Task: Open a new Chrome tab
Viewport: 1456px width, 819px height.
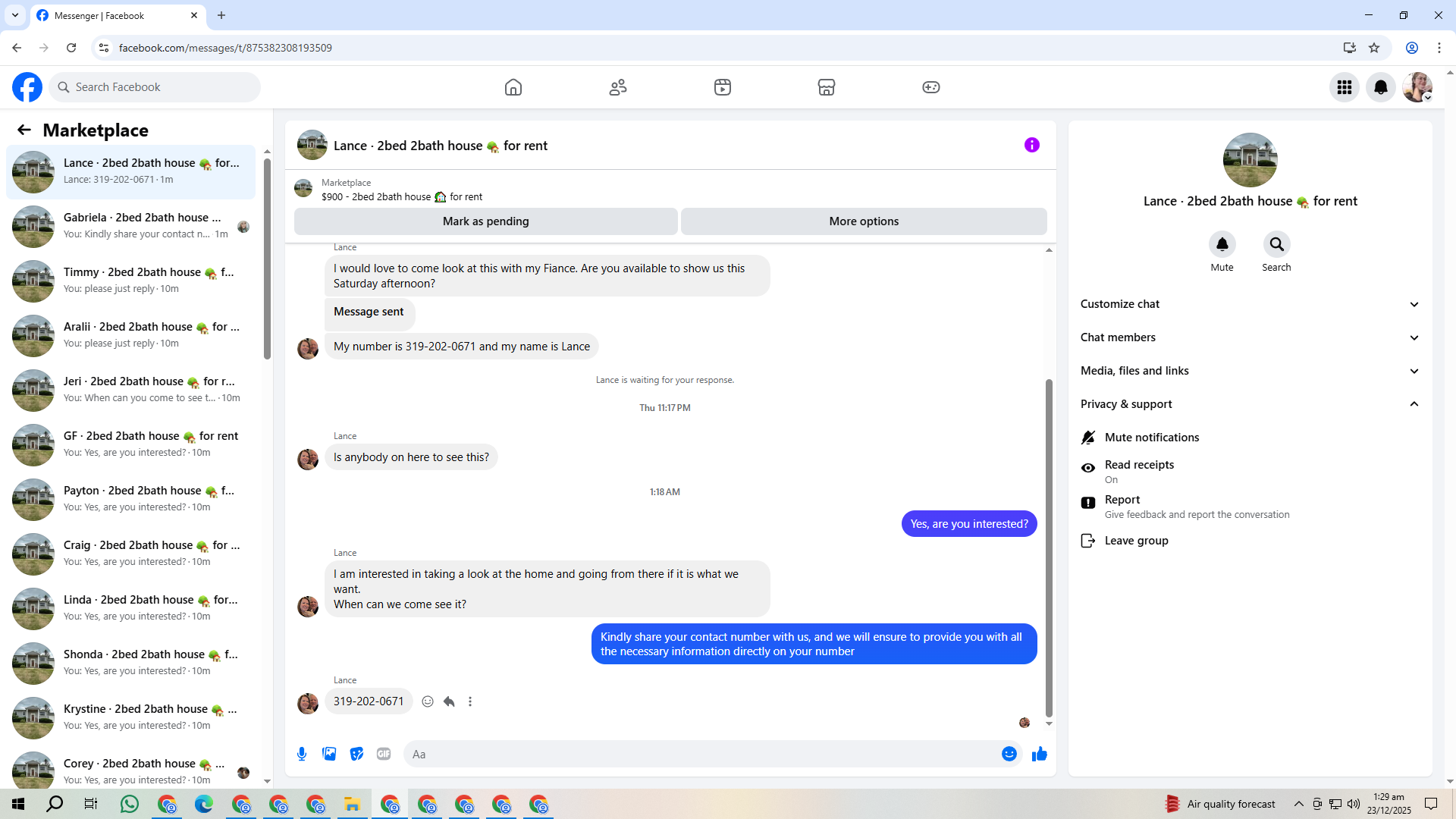Action: tap(221, 15)
